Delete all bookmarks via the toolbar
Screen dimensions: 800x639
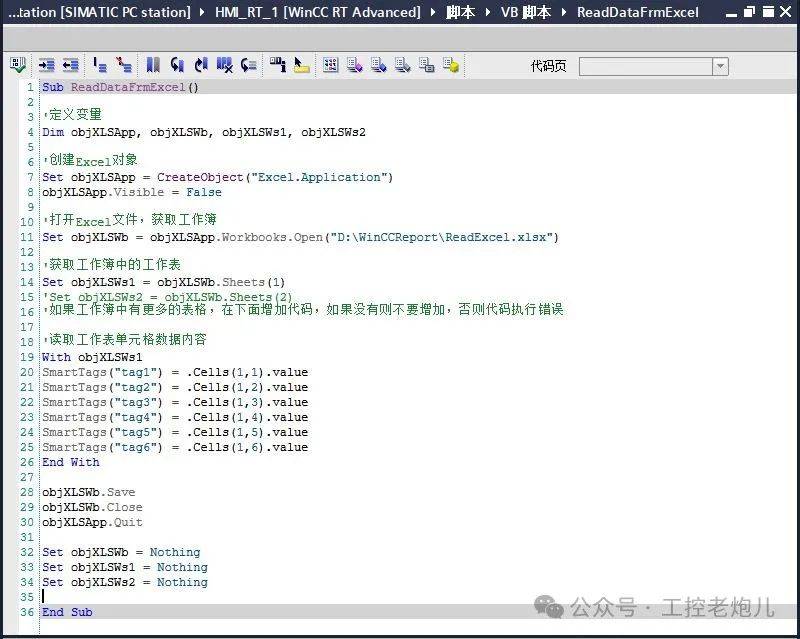coord(224,65)
